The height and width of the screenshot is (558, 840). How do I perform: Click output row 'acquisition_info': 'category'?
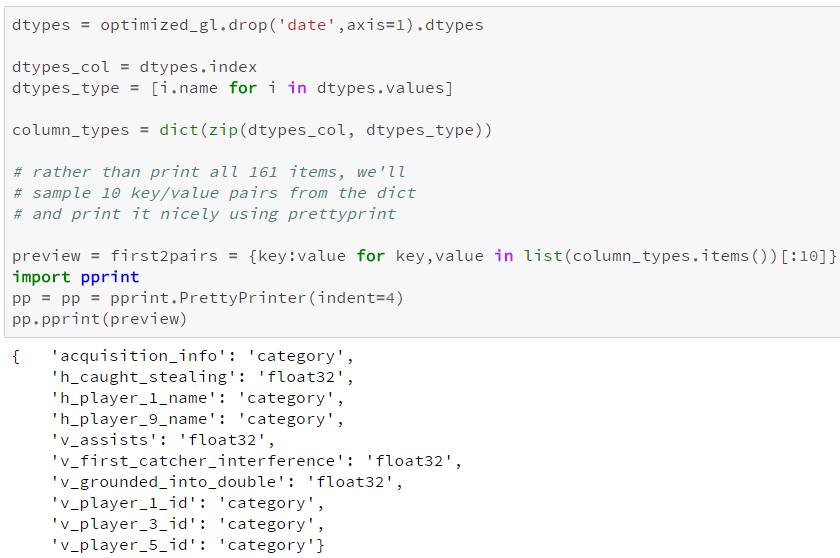pyautogui.click(x=202, y=356)
